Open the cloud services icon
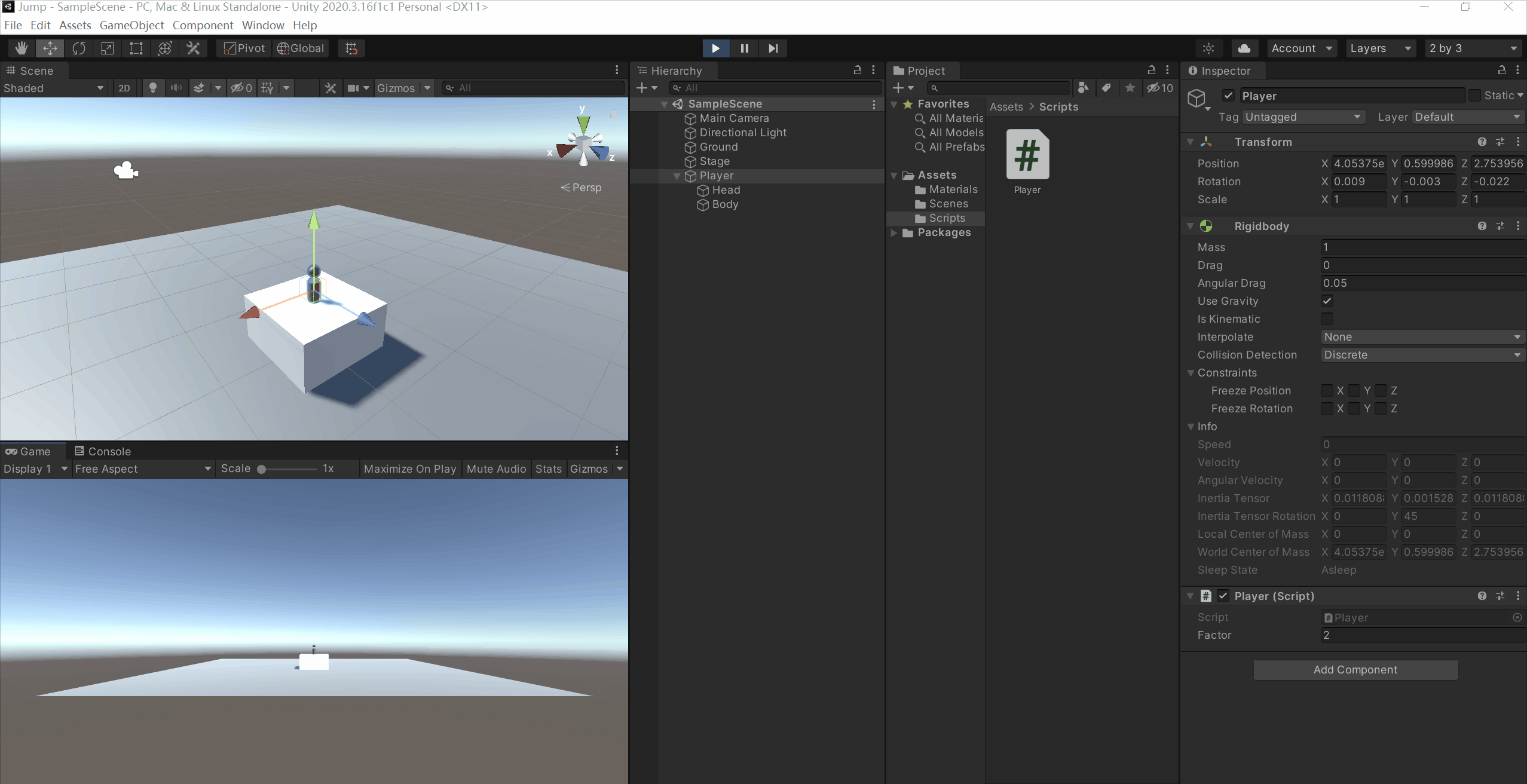The height and width of the screenshot is (784, 1527). (1244, 48)
